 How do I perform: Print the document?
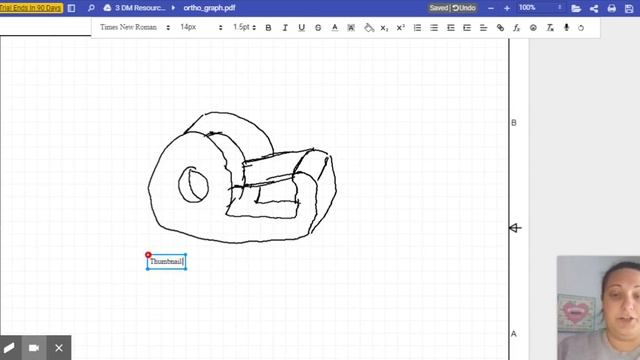[x=611, y=8]
